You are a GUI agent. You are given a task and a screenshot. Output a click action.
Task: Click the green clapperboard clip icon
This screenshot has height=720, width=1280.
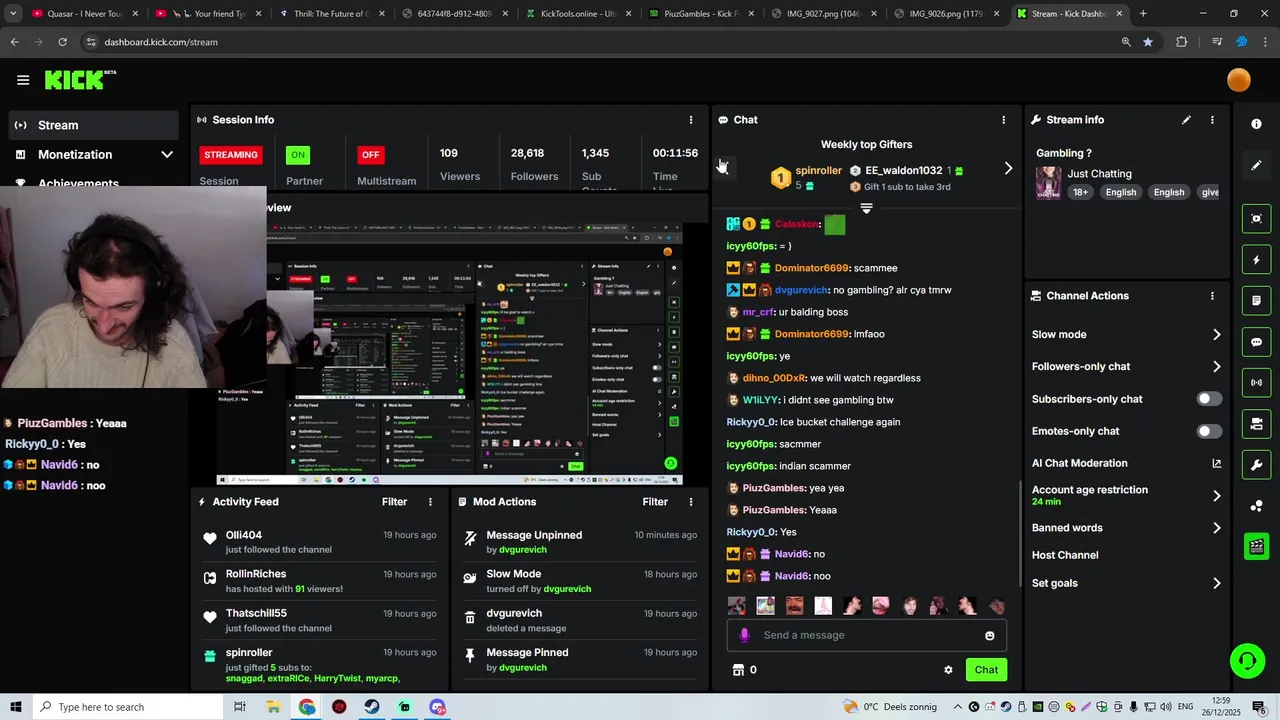[1256, 546]
